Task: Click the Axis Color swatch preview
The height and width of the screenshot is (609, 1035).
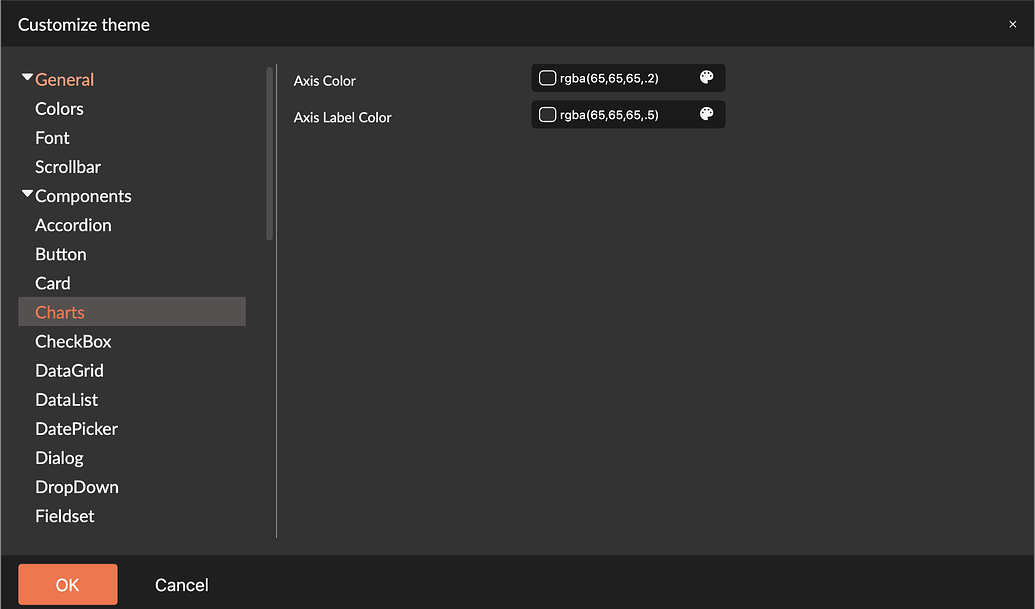Action: point(547,77)
